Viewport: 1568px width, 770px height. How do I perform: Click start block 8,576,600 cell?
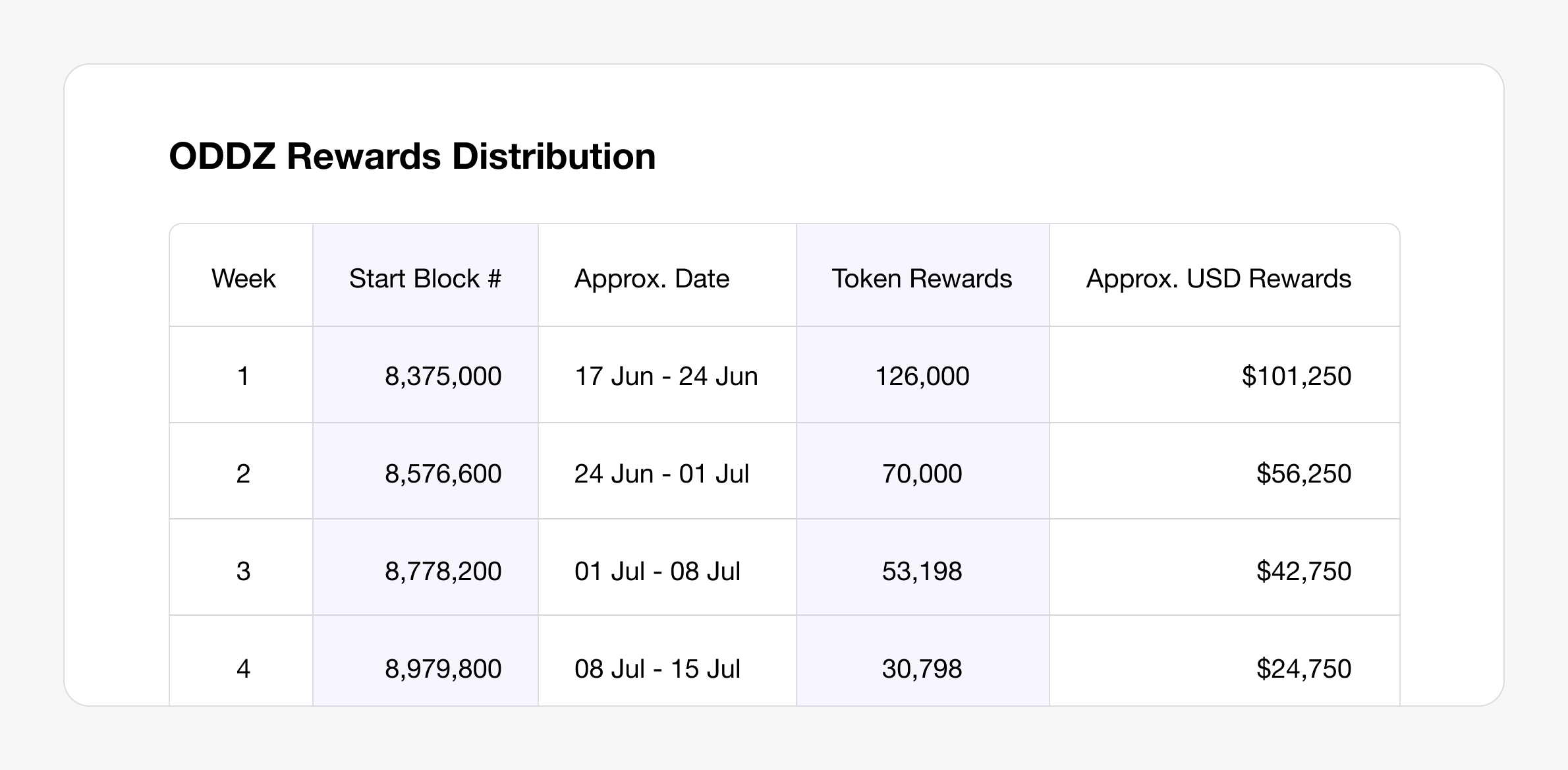443,474
